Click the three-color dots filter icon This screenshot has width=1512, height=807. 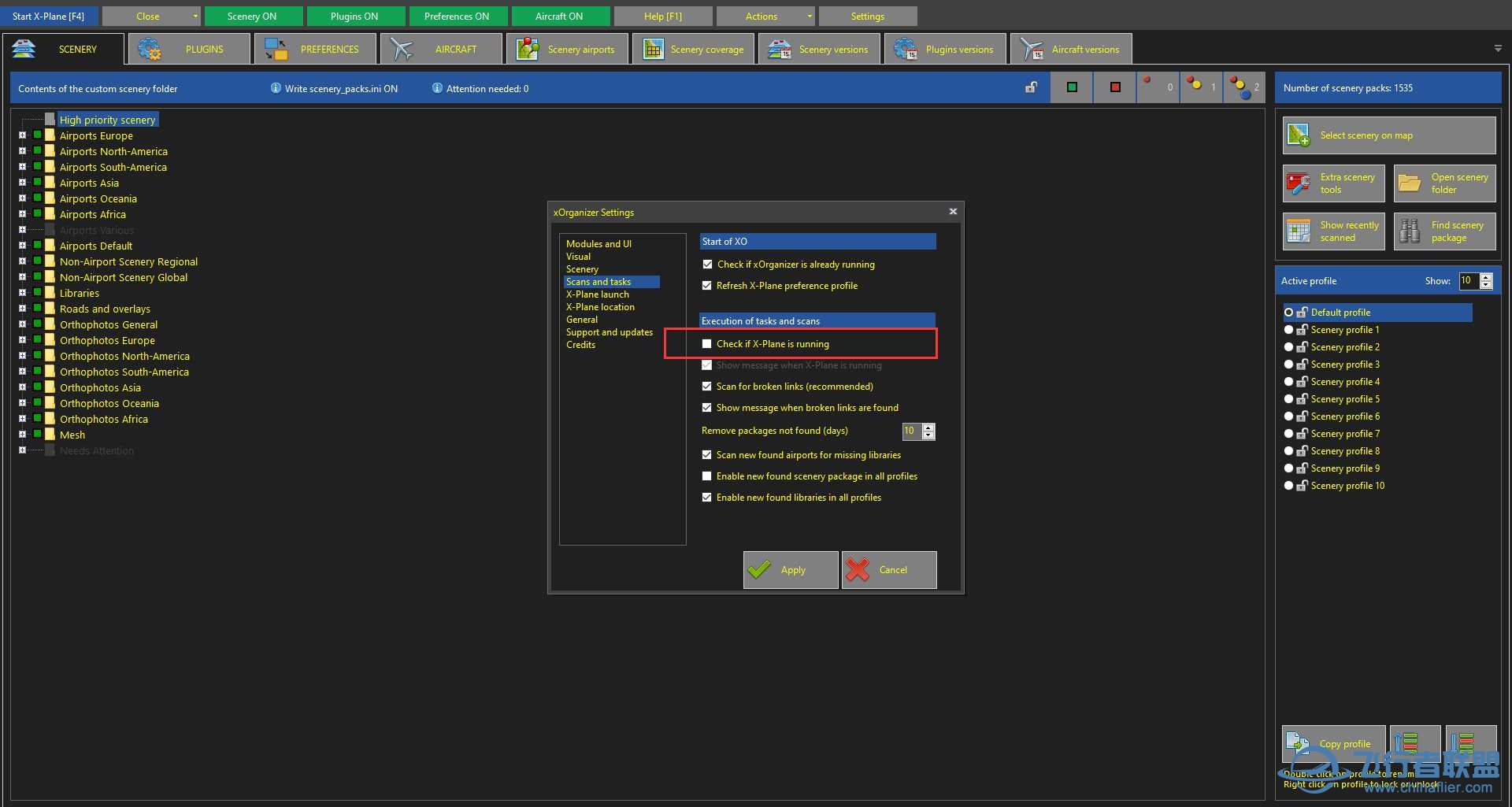point(1240,87)
